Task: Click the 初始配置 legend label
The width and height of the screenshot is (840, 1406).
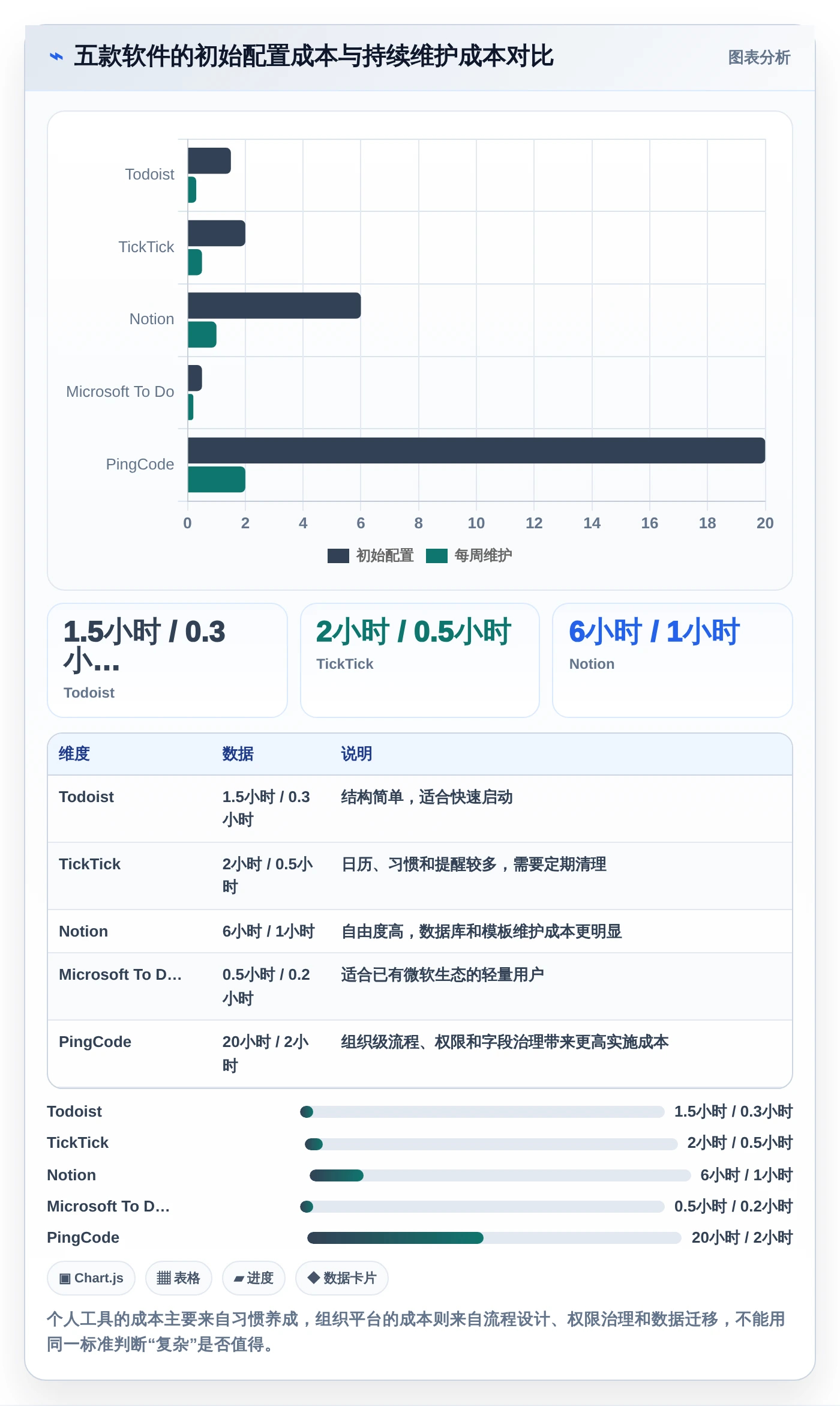Action: pos(385,556)
